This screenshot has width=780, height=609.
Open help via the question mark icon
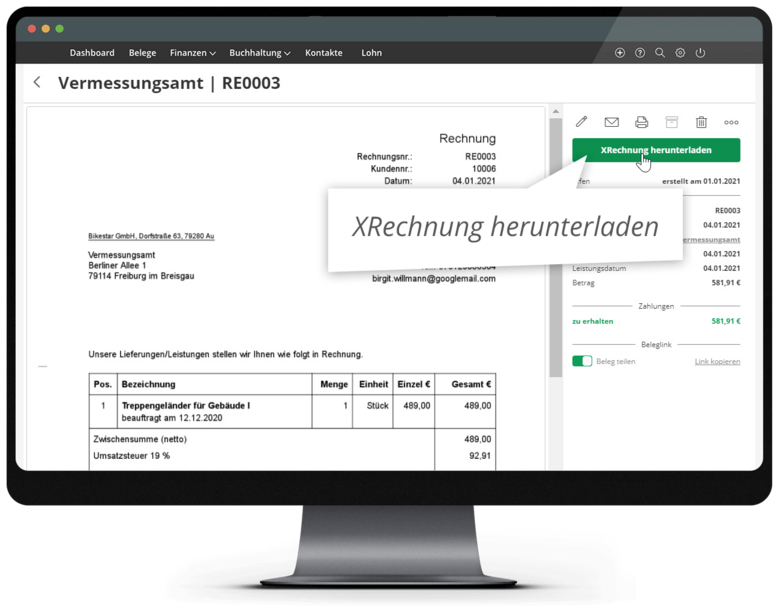640,53
